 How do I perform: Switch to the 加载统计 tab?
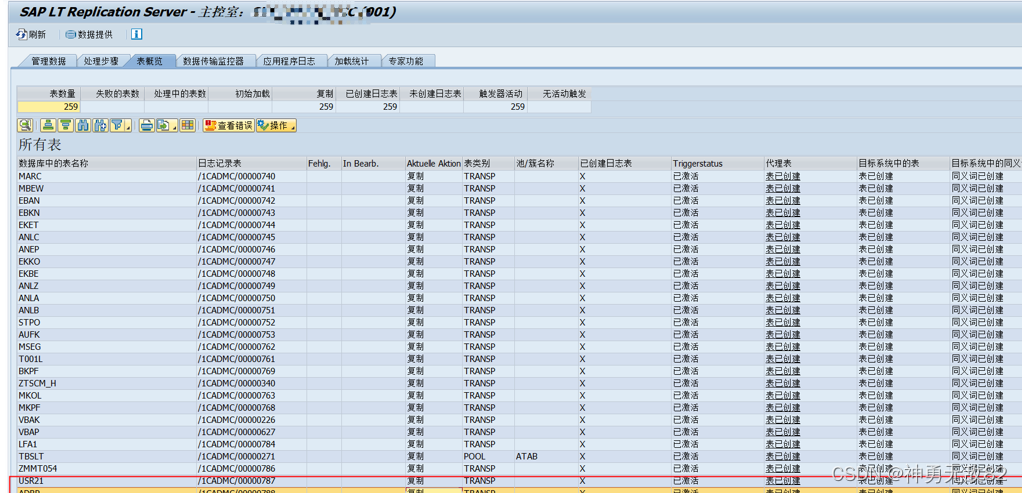352,61
